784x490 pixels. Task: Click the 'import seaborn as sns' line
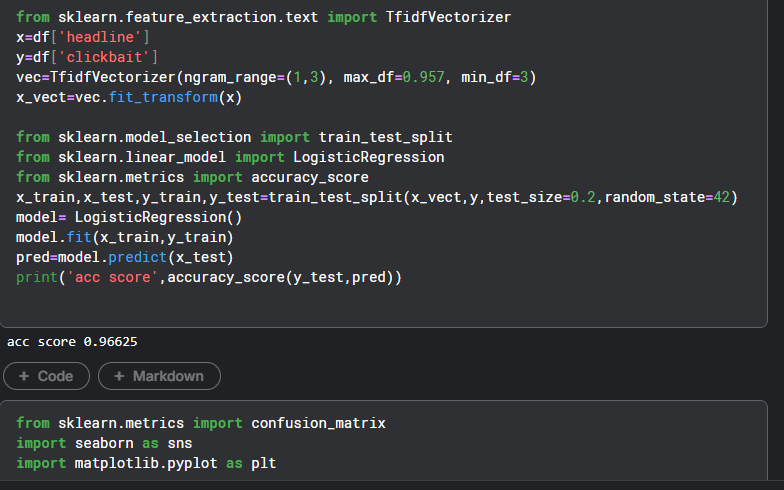point(104,443)
